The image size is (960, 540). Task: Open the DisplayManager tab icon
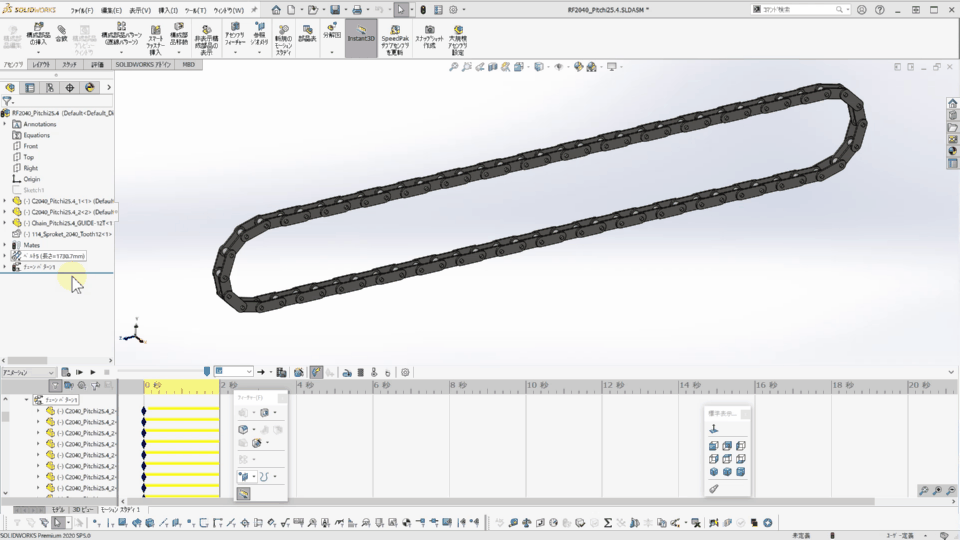click(89, 88)
